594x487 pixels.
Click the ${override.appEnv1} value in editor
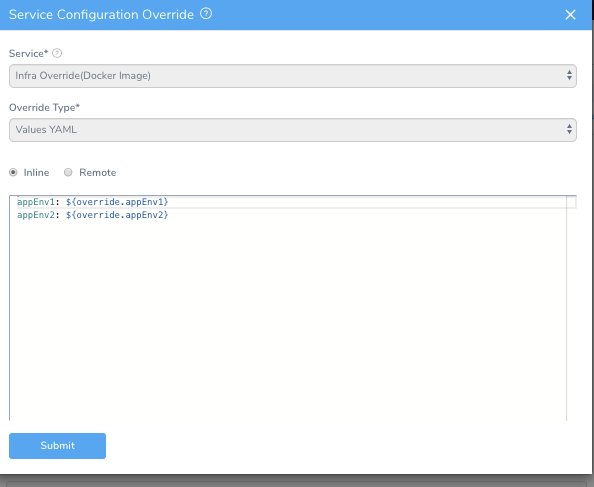pos(117,202)
